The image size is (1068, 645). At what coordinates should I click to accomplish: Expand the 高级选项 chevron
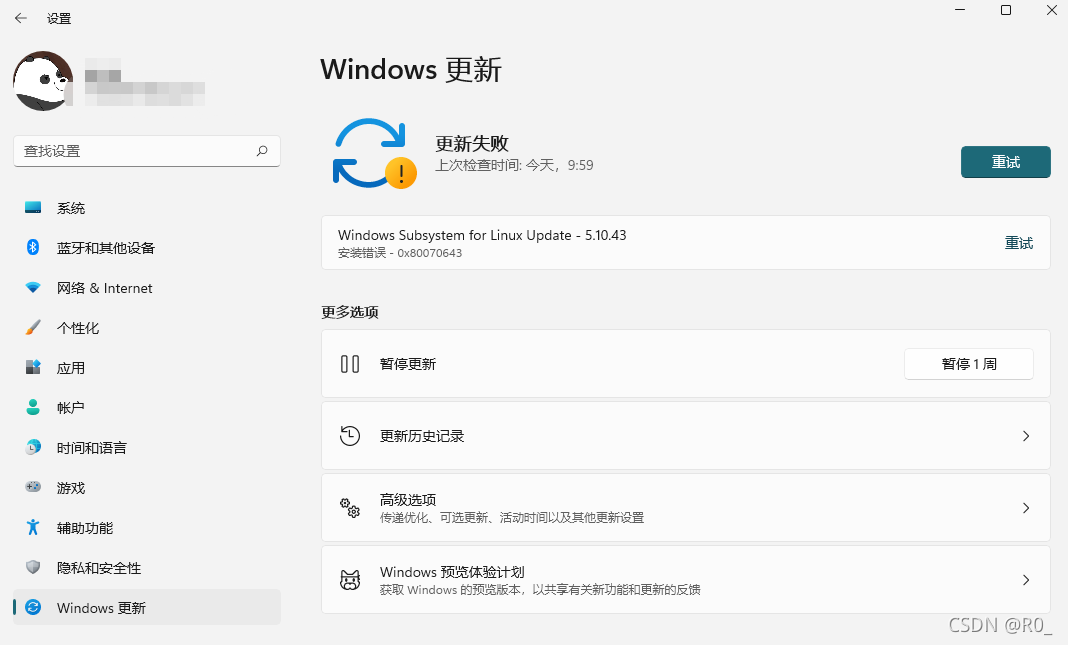(1026, 508)
